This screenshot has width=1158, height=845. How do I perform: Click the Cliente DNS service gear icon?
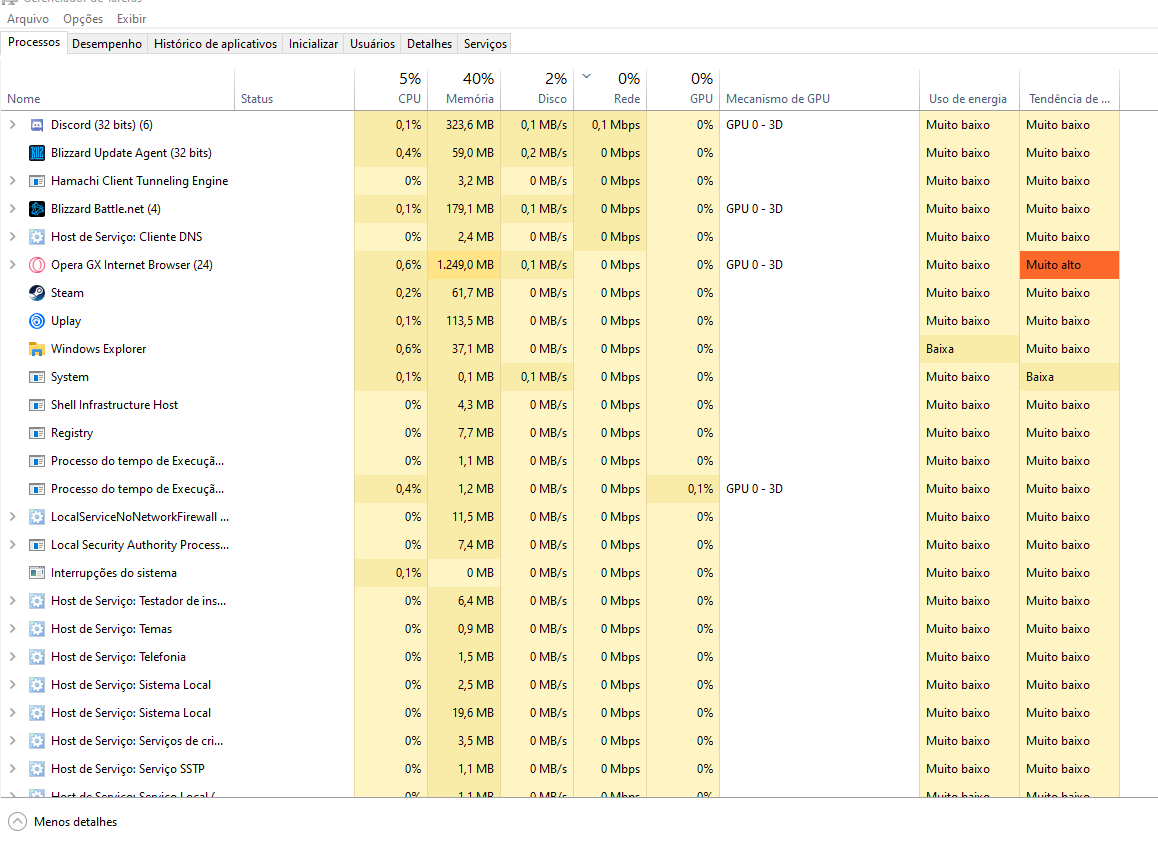pyautogui.click(x=37, y=237)
